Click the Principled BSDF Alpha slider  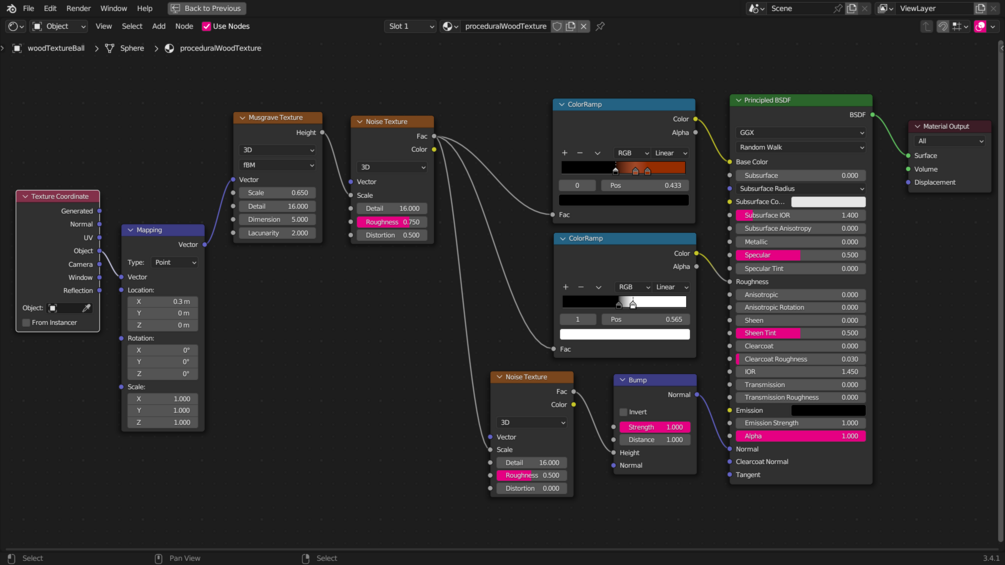pos(801,436)
